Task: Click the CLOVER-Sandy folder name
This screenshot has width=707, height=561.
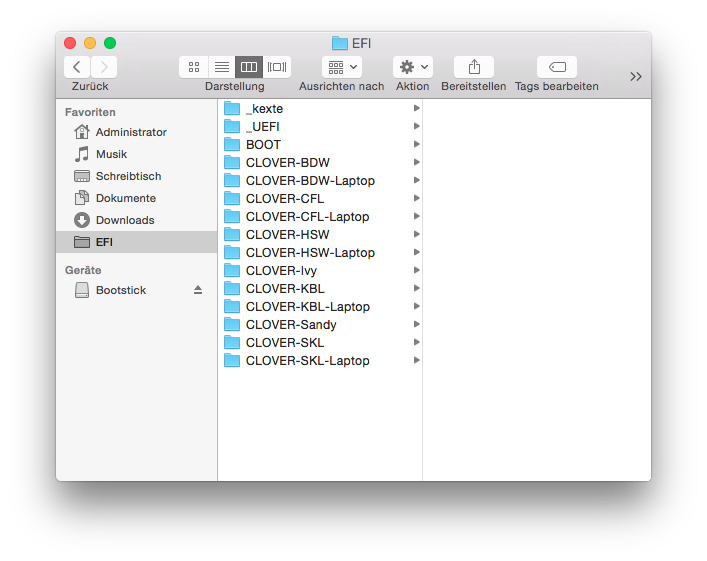Action: pos(291,325)
